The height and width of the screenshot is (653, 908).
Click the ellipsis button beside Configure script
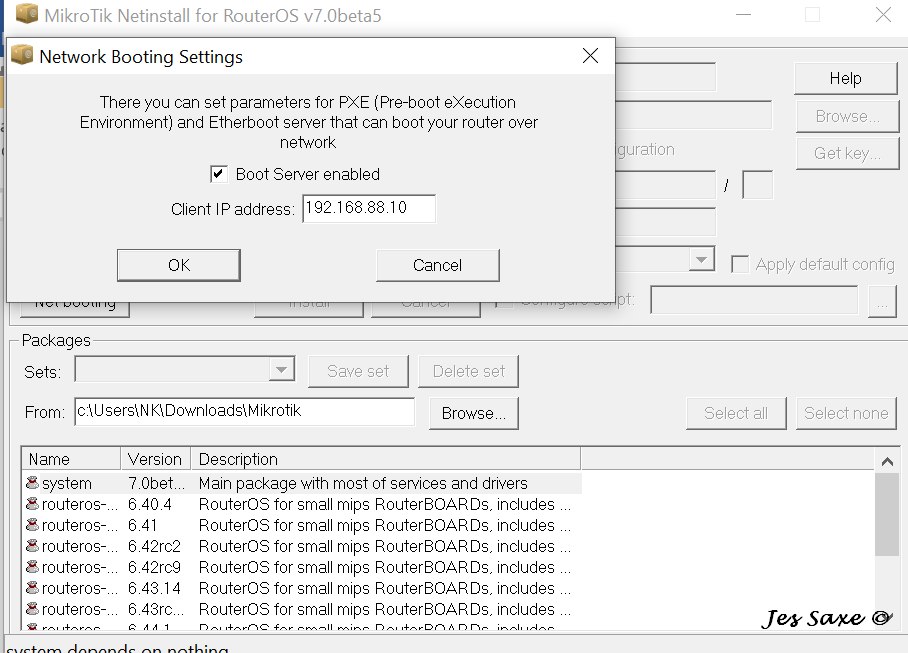[x=883, y=302]
